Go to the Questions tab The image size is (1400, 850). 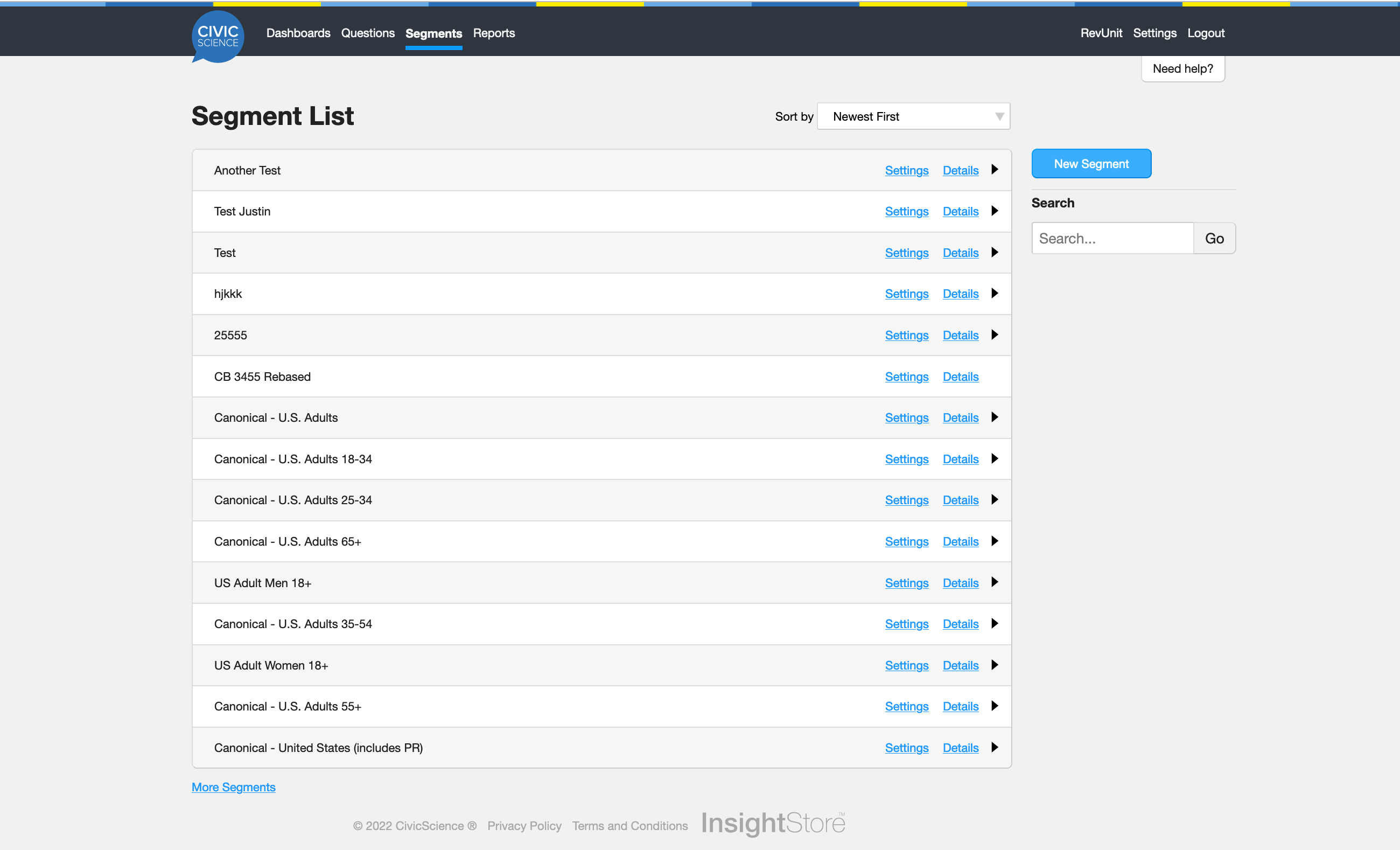tap(368, 33)
